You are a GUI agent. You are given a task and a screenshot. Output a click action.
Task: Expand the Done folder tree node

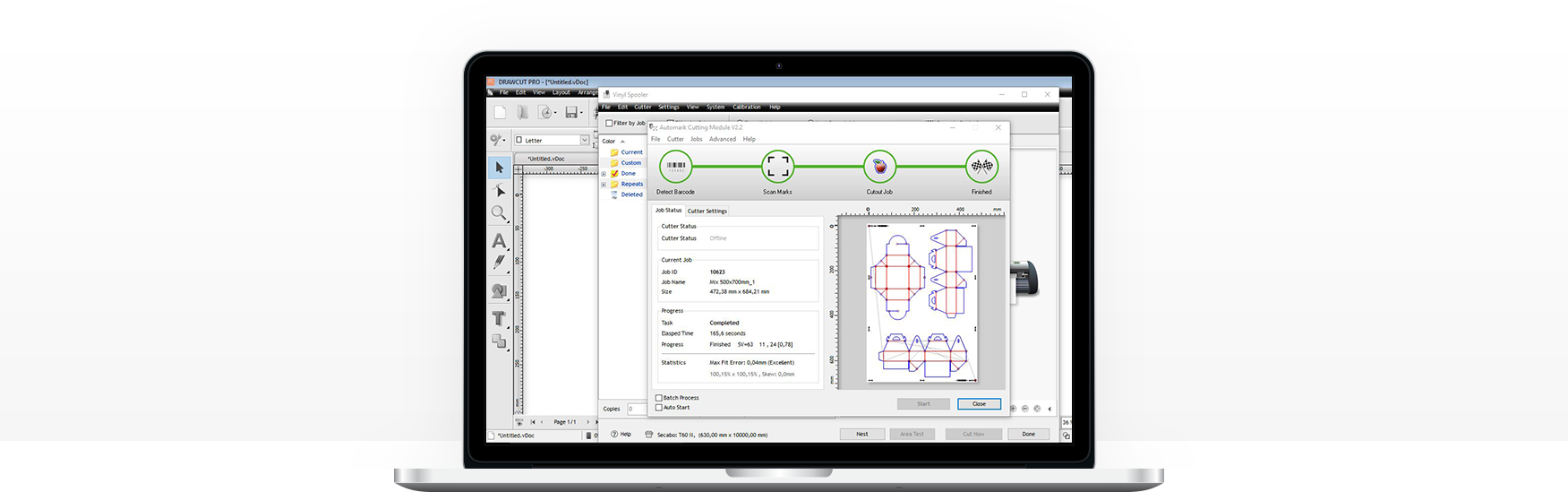[x=604, y=174]
